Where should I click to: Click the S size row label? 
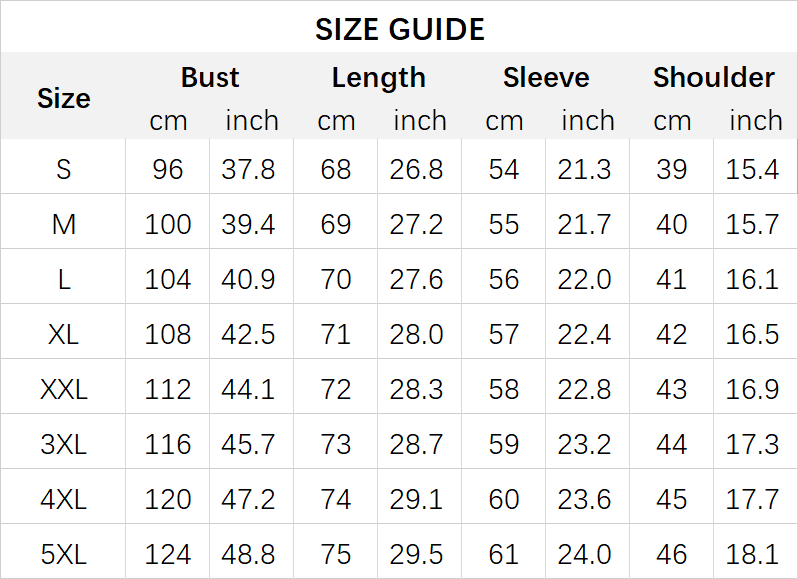coord(64,169)
